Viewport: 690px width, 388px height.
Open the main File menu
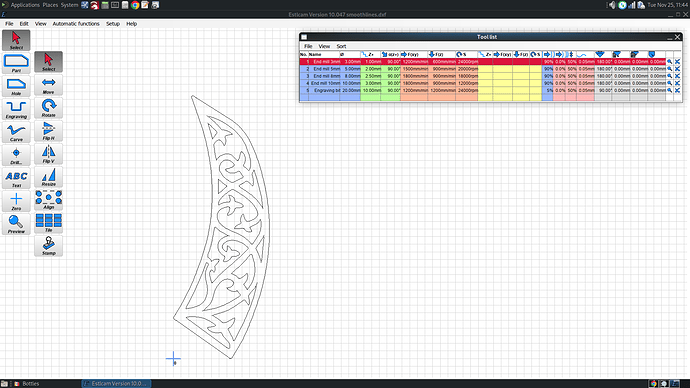9,24
